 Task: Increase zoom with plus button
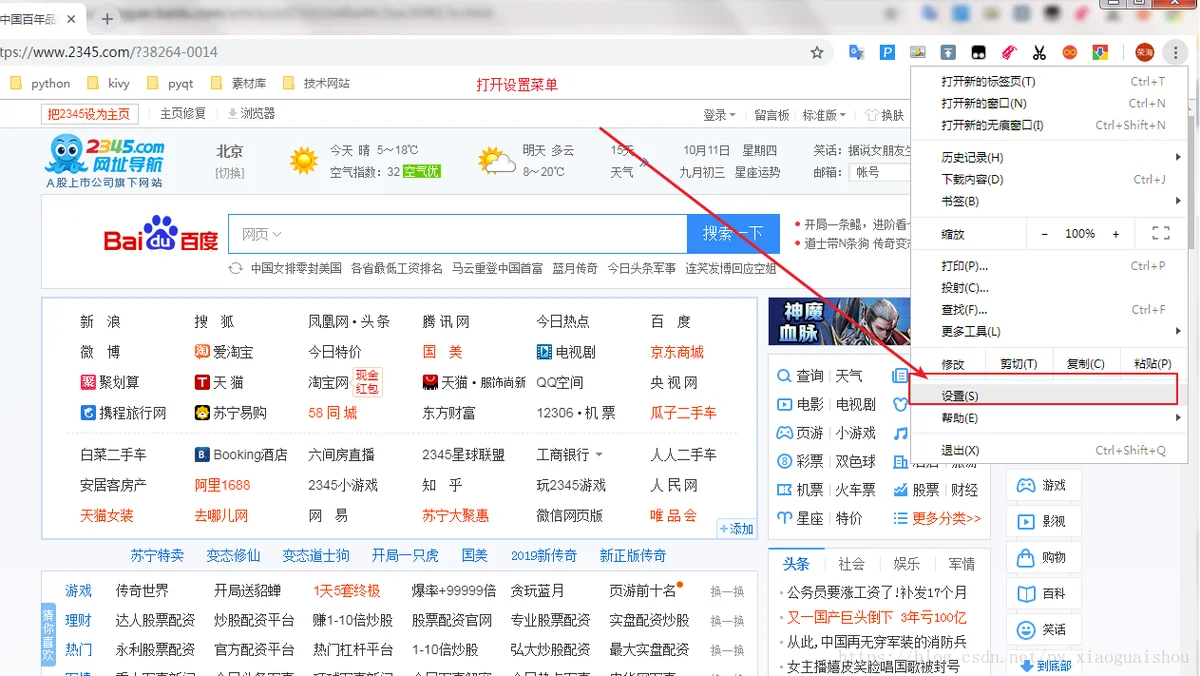pyautogui.click(x=1116, y=233)
